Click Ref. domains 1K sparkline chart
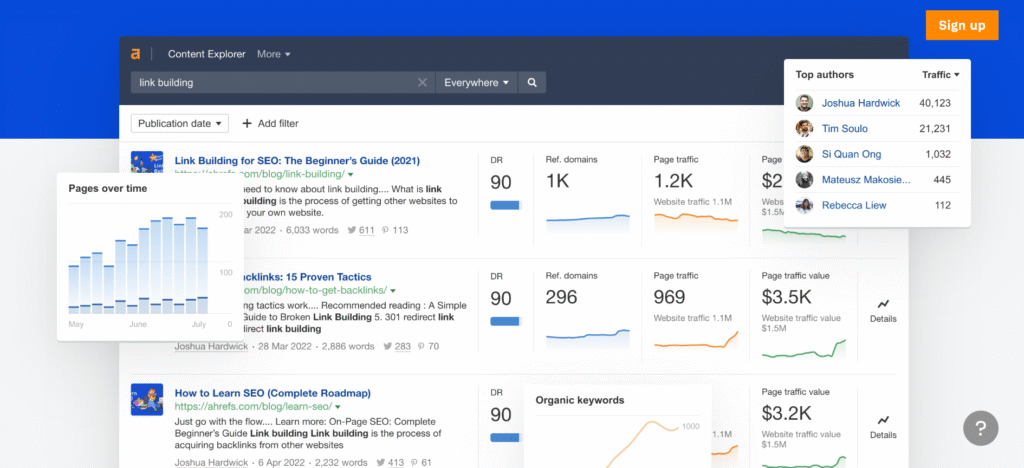 [x=588, y=223]
